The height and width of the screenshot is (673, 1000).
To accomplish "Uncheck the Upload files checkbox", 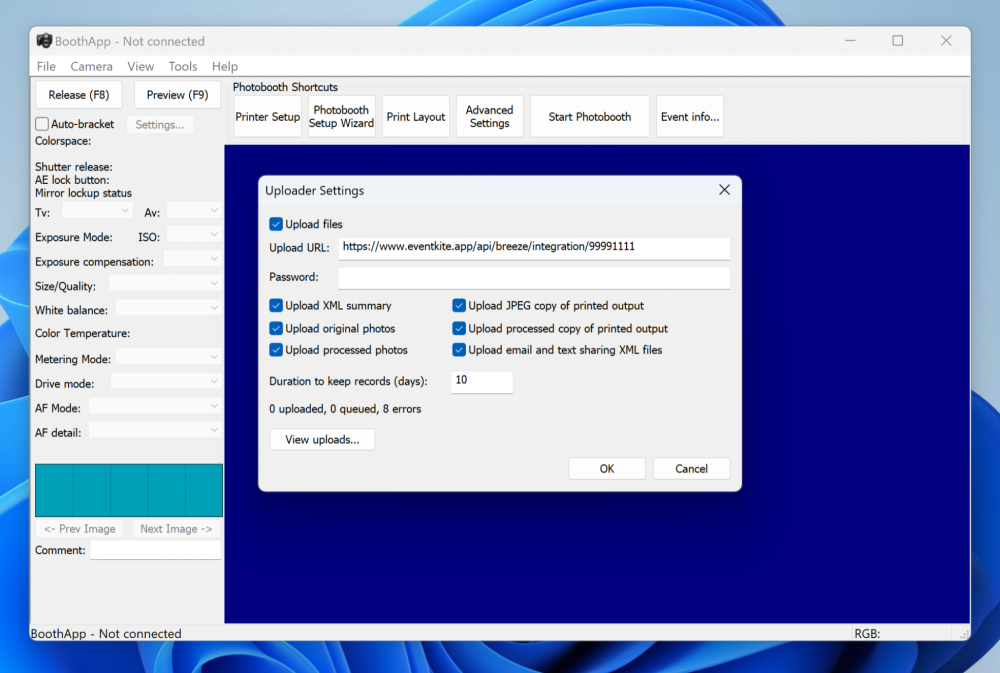I will [277, 225].
